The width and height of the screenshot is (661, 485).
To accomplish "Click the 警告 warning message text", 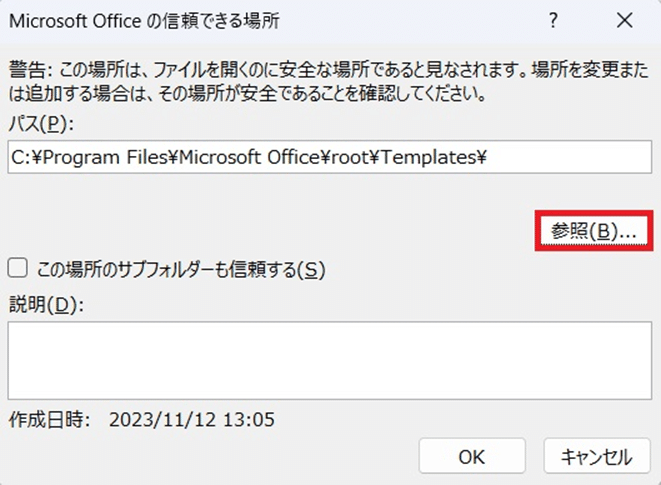I will pyautogui.click(x=329, y=82).
